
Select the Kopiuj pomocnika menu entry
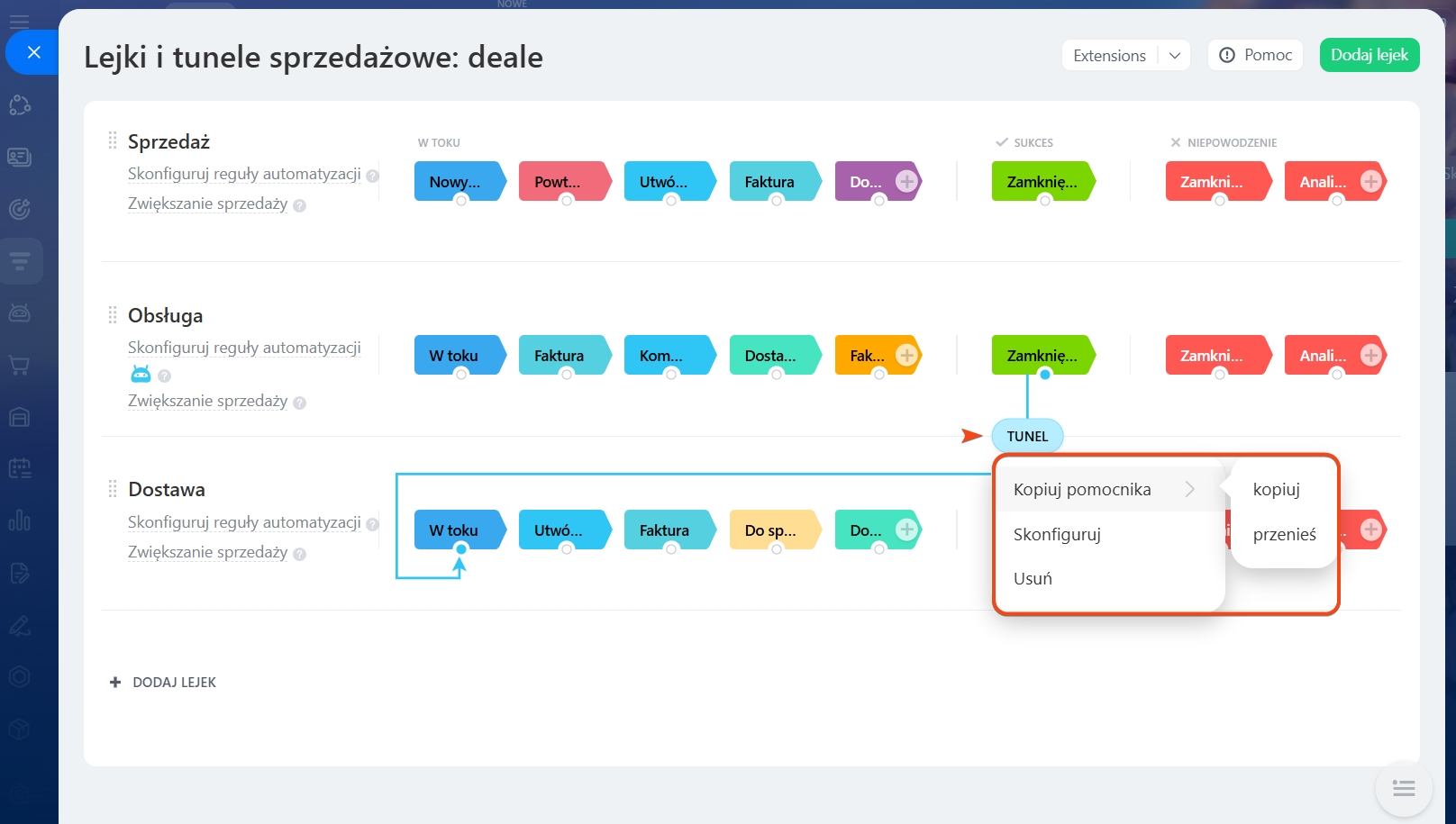pos(1108,489)
